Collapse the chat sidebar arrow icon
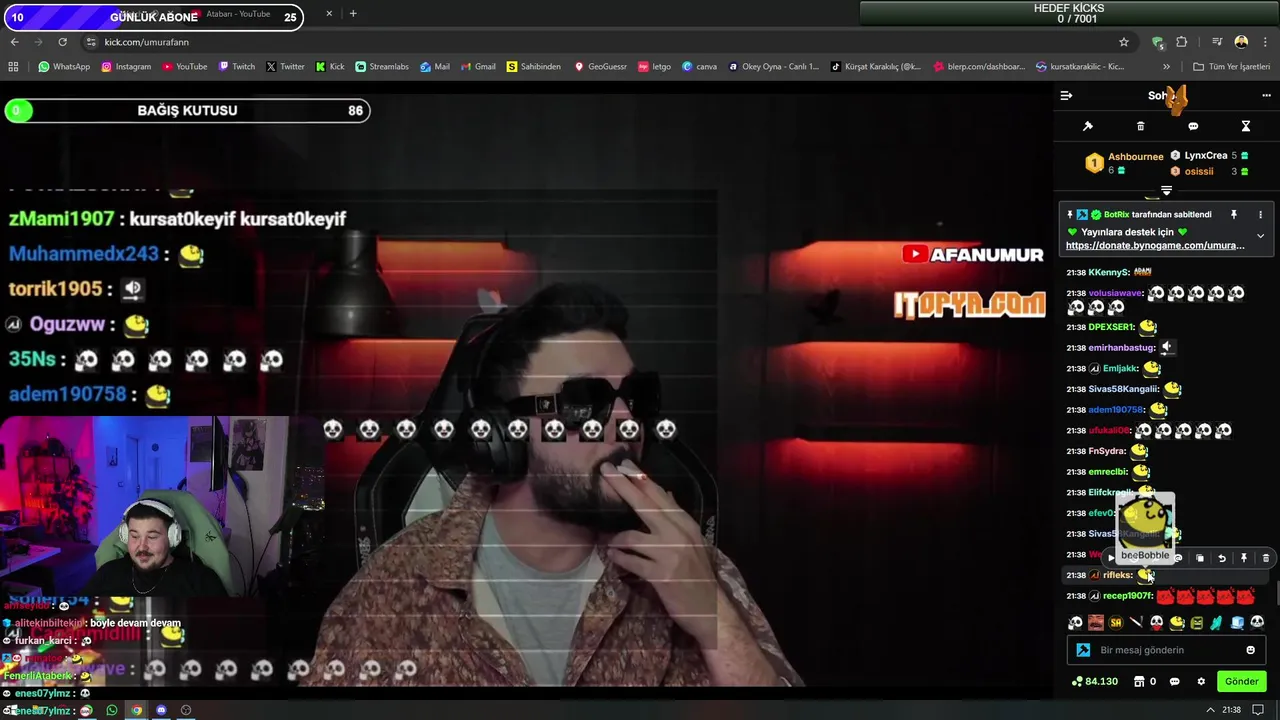The image size is (1280, 720). pyautogui.click(x=1066, y=96)
